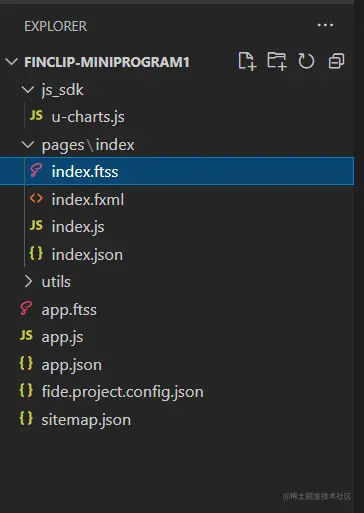Click the New Folder icon
The width and height of the screenshot is (364, 513).
277,61
